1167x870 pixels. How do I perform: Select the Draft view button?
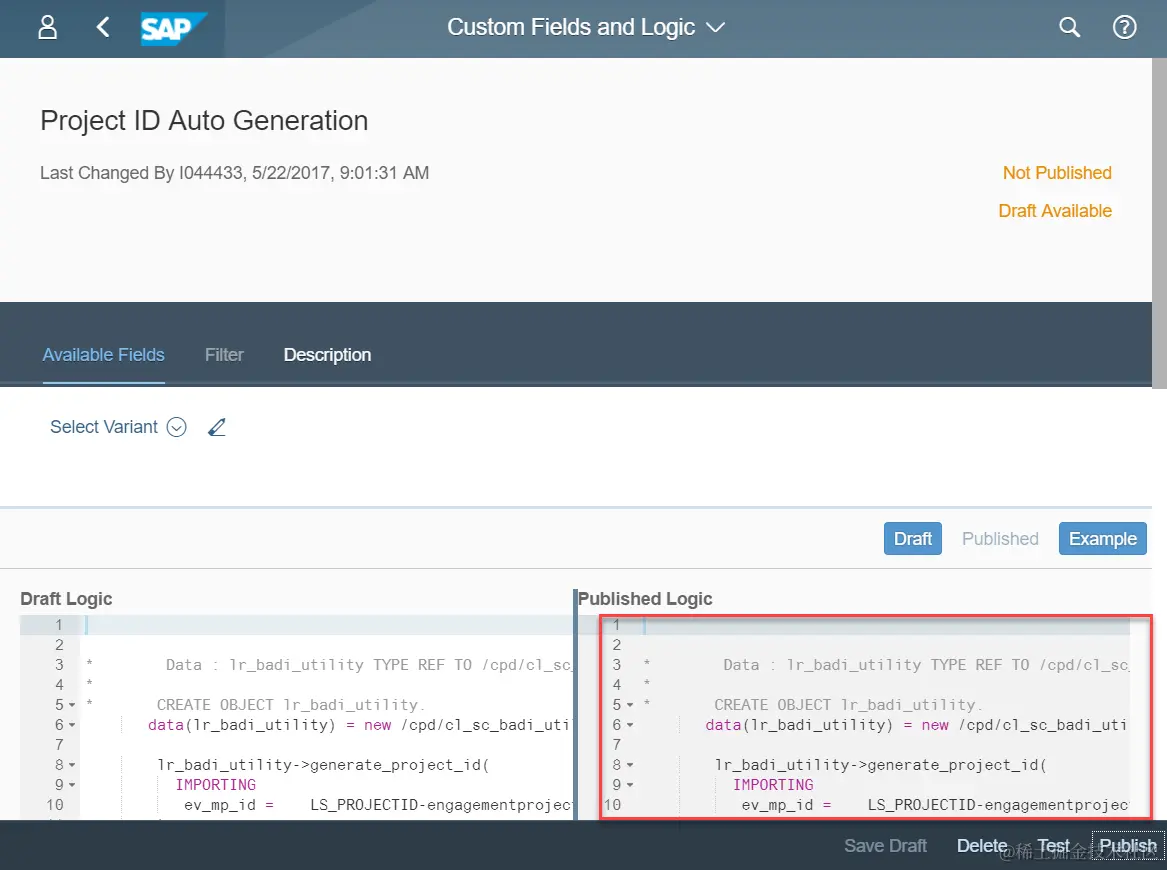[912, 538]
